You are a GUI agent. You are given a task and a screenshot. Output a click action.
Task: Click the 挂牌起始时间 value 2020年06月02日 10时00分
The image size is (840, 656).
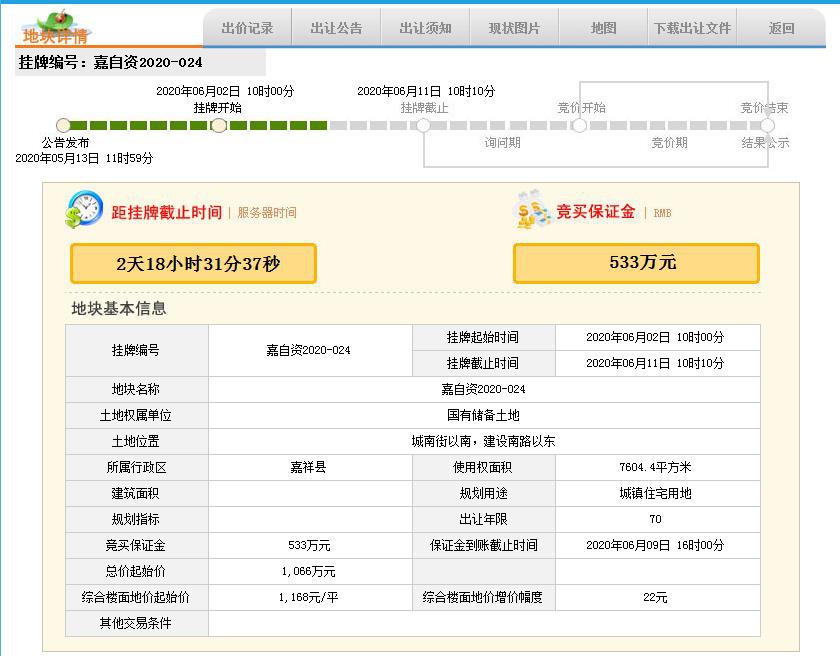[x=657, y=337]
